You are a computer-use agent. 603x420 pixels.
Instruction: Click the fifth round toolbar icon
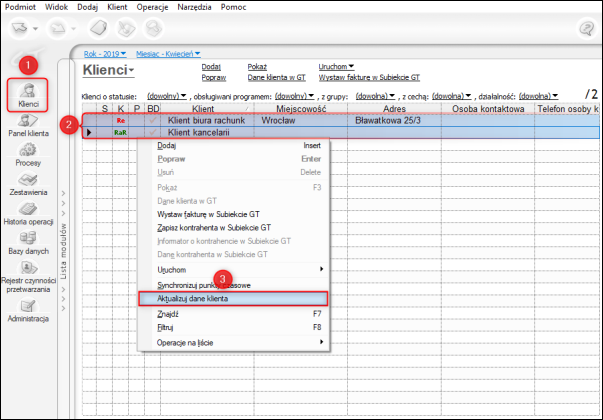pos(153,28)
